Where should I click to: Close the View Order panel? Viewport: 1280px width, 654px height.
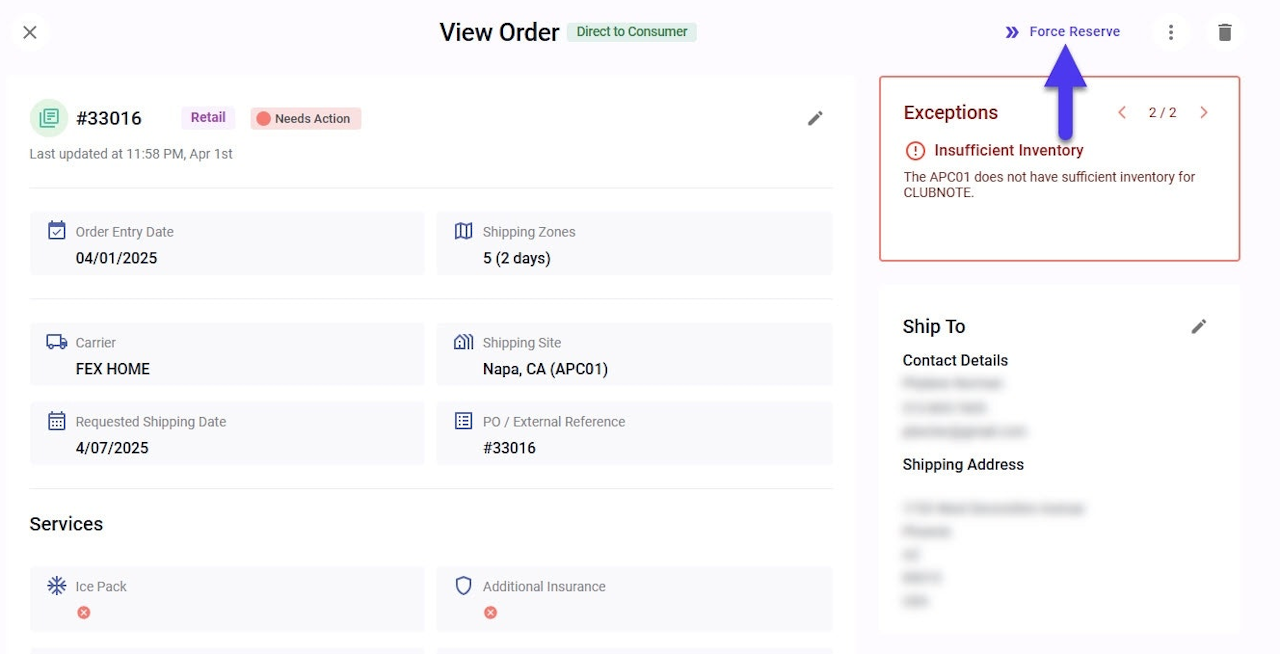(30, 32)
